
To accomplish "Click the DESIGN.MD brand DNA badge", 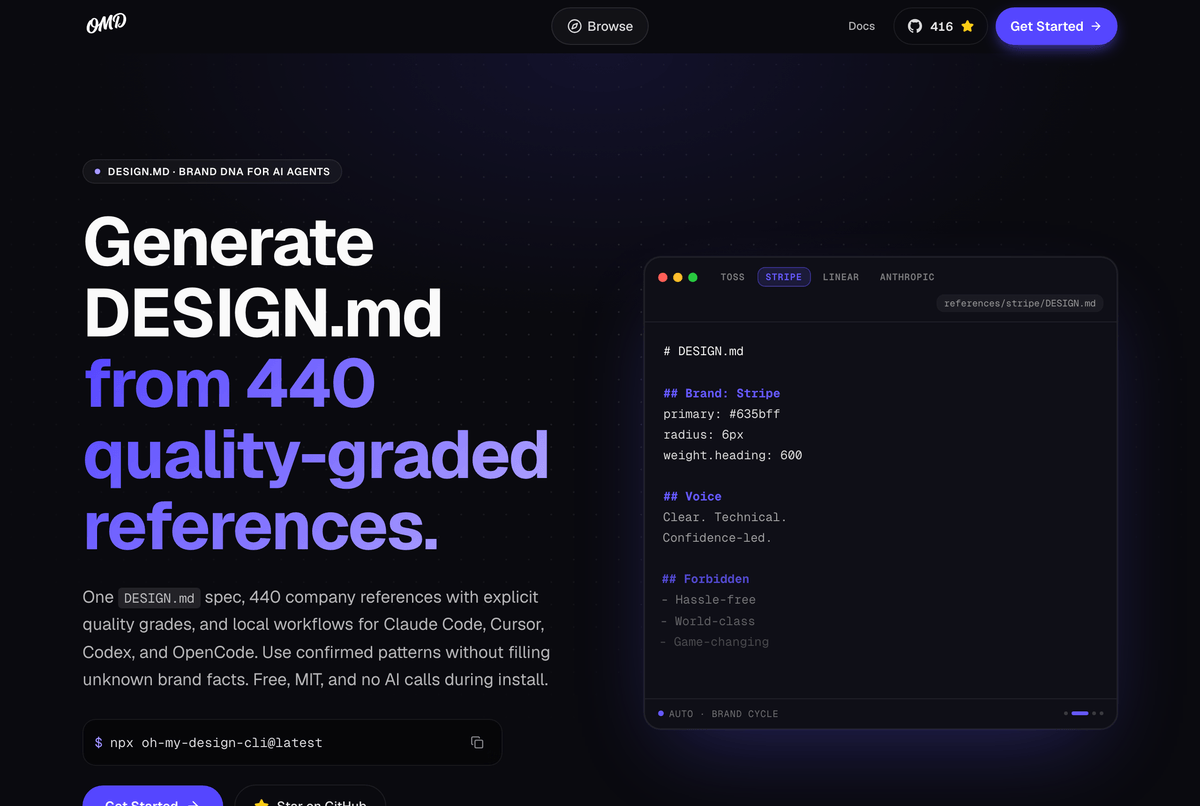I will click(x=212, y=172).
